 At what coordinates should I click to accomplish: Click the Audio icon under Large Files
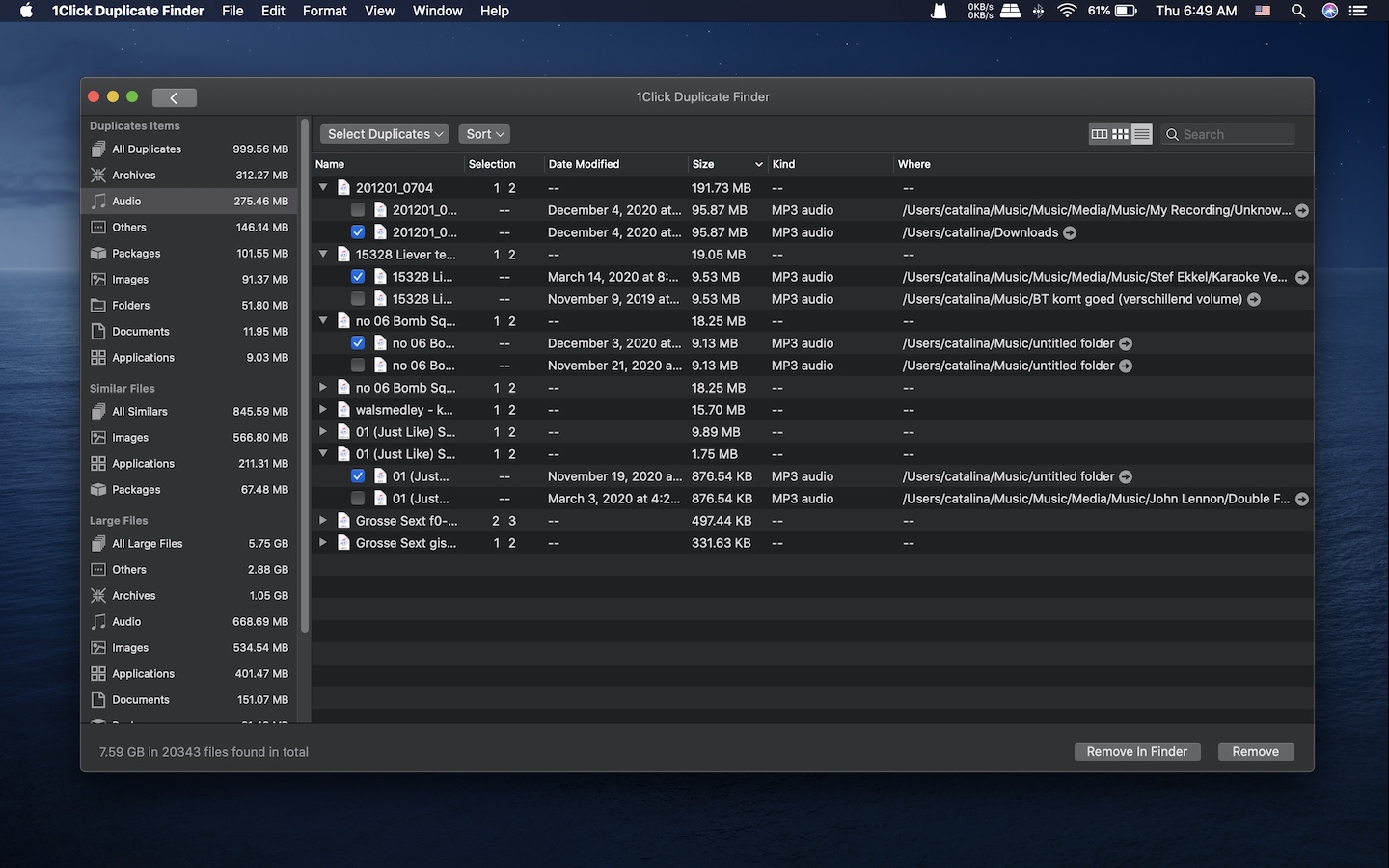[98, 622]
